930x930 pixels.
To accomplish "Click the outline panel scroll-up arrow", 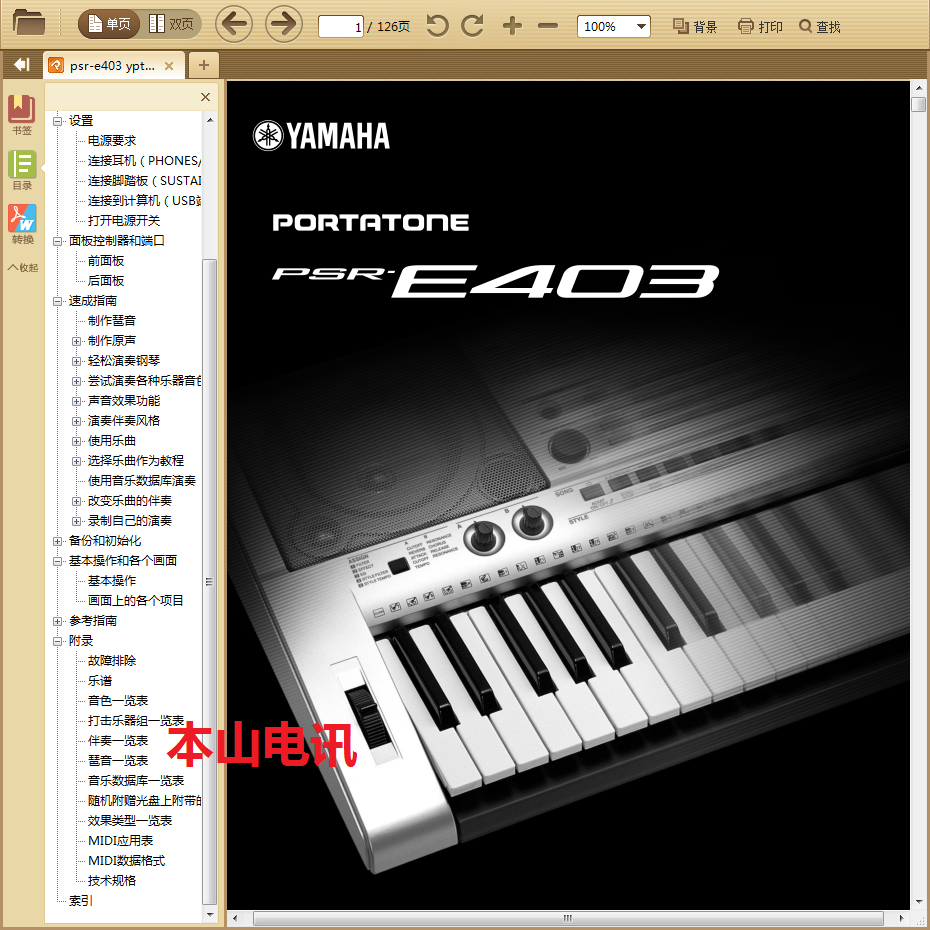I will click(210, 120).
